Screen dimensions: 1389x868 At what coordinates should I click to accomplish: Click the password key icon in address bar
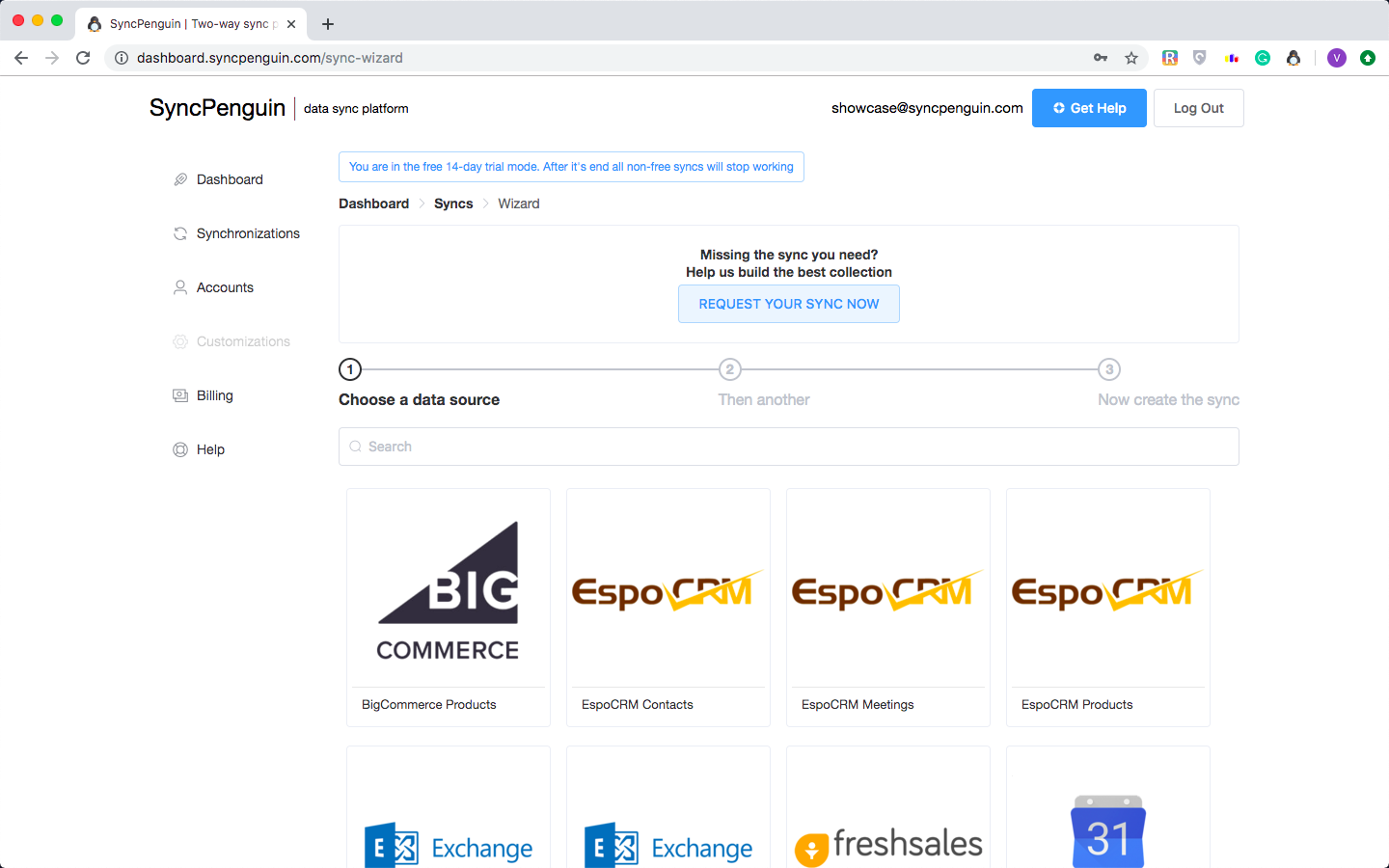[1101, 58]
